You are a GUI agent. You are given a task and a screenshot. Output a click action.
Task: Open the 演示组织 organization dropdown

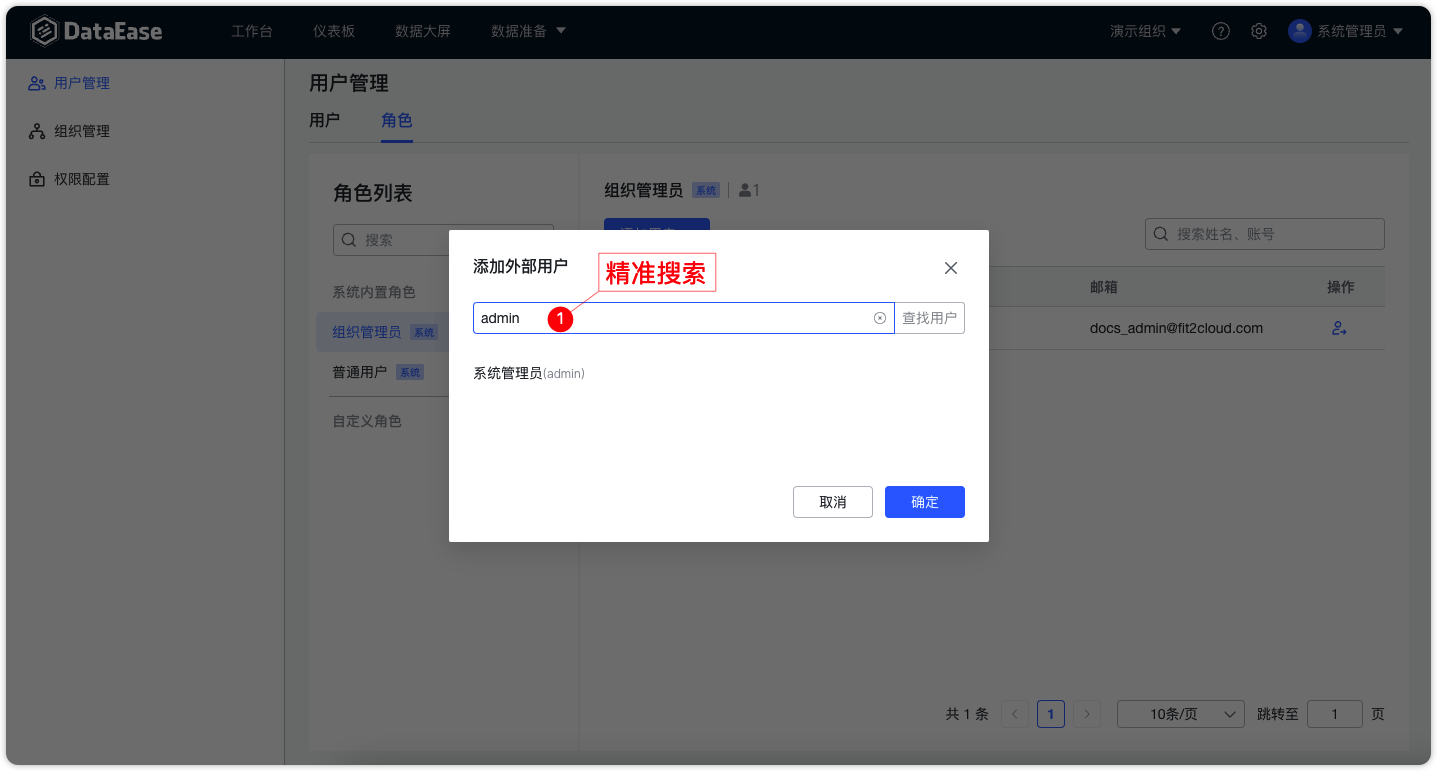pyautogui.click(x=1145, y=31)
